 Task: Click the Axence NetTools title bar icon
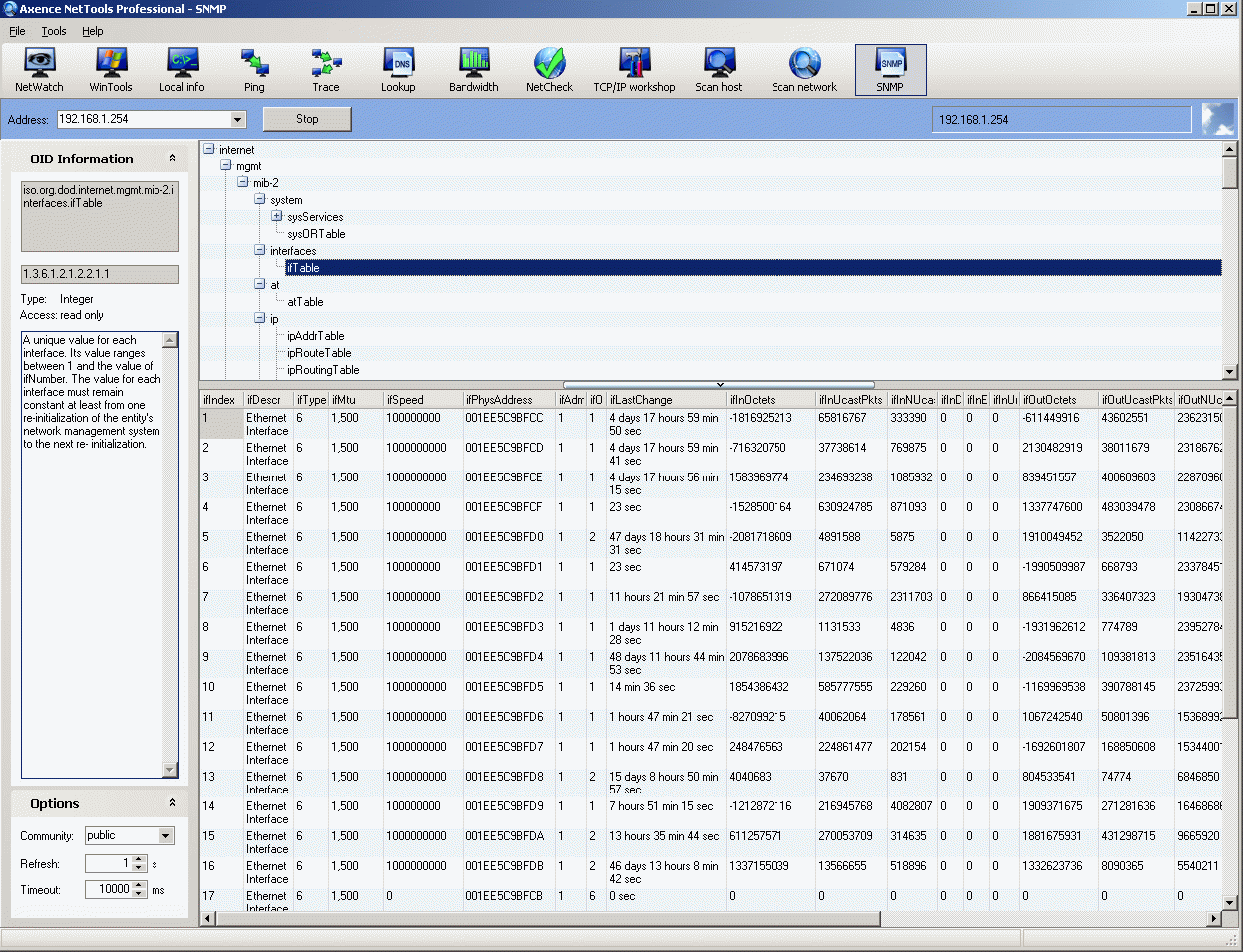point(9,8)
